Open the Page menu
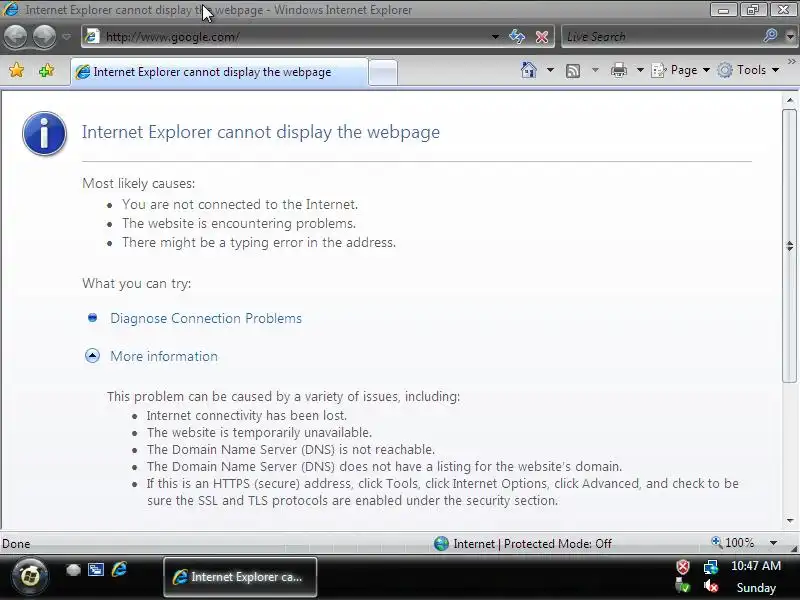 (x=681, y=70)
